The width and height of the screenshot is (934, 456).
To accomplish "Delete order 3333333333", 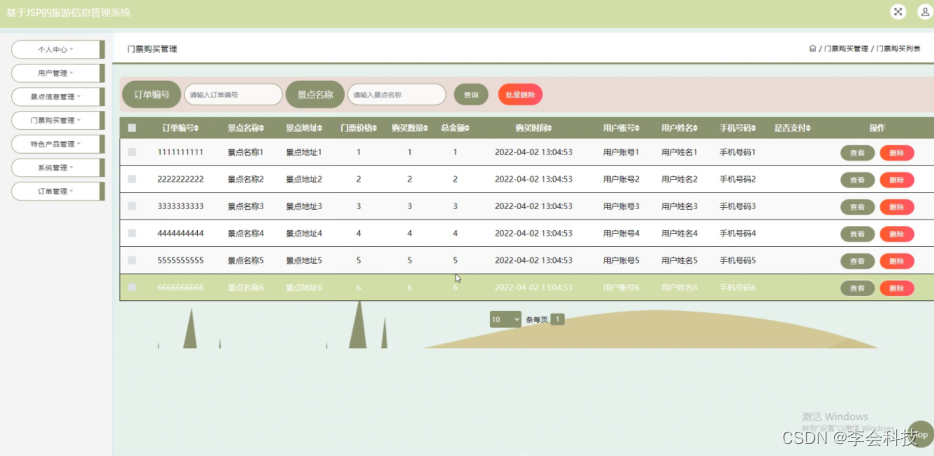I will pos(896,207).
